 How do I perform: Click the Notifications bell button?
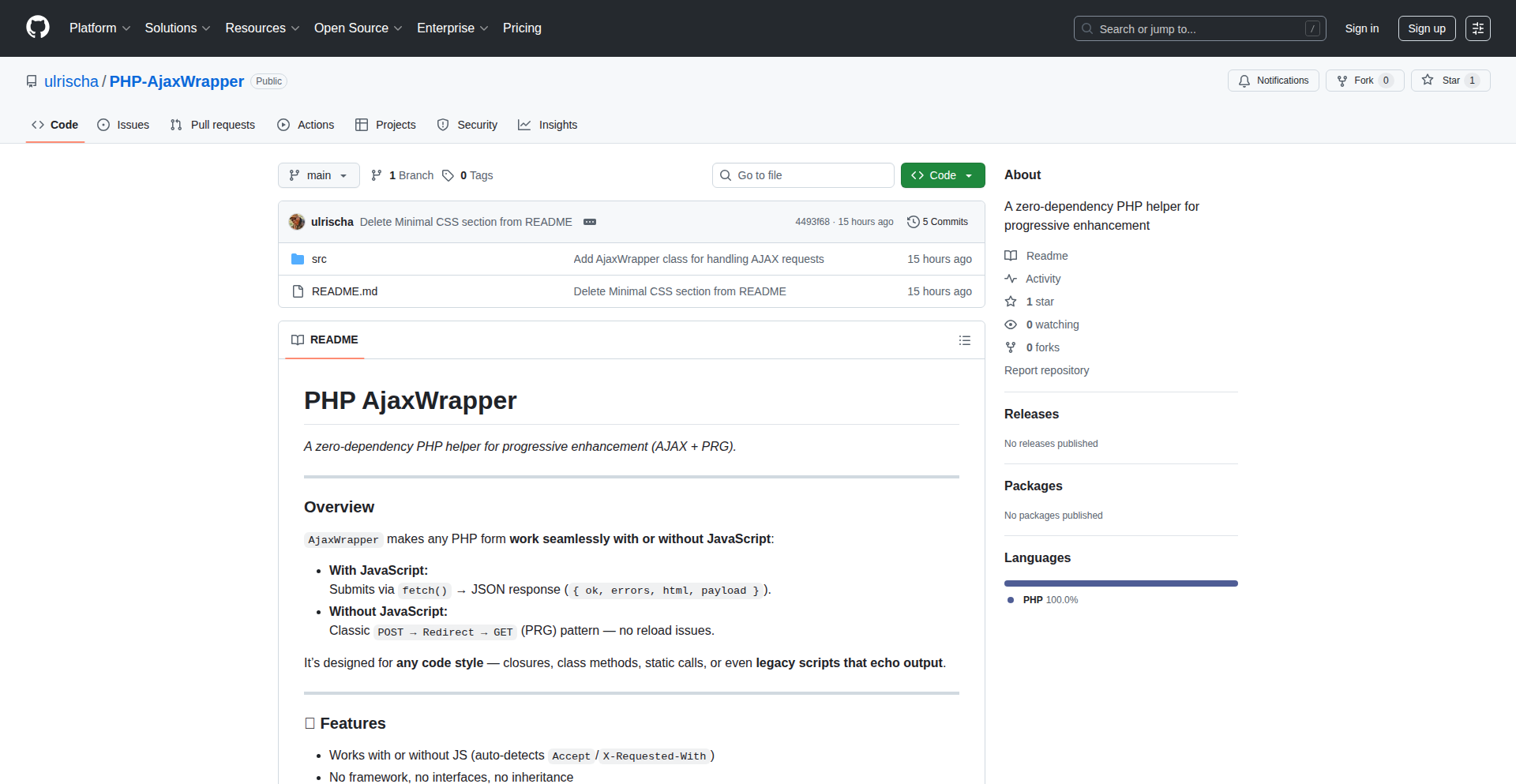click(1273, 81)
